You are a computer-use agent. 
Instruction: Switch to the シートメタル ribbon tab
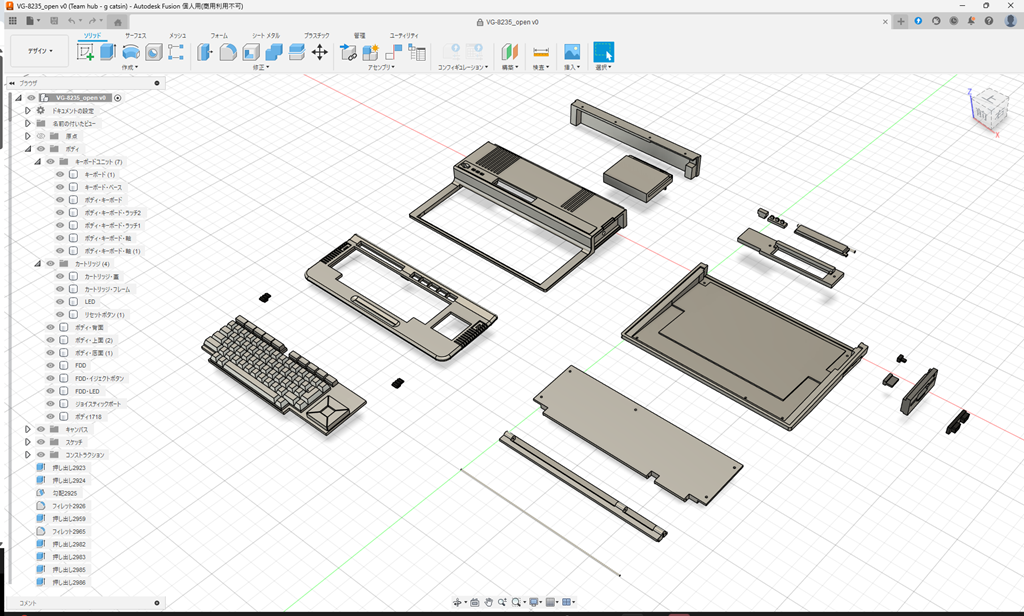tap(265, 35)
